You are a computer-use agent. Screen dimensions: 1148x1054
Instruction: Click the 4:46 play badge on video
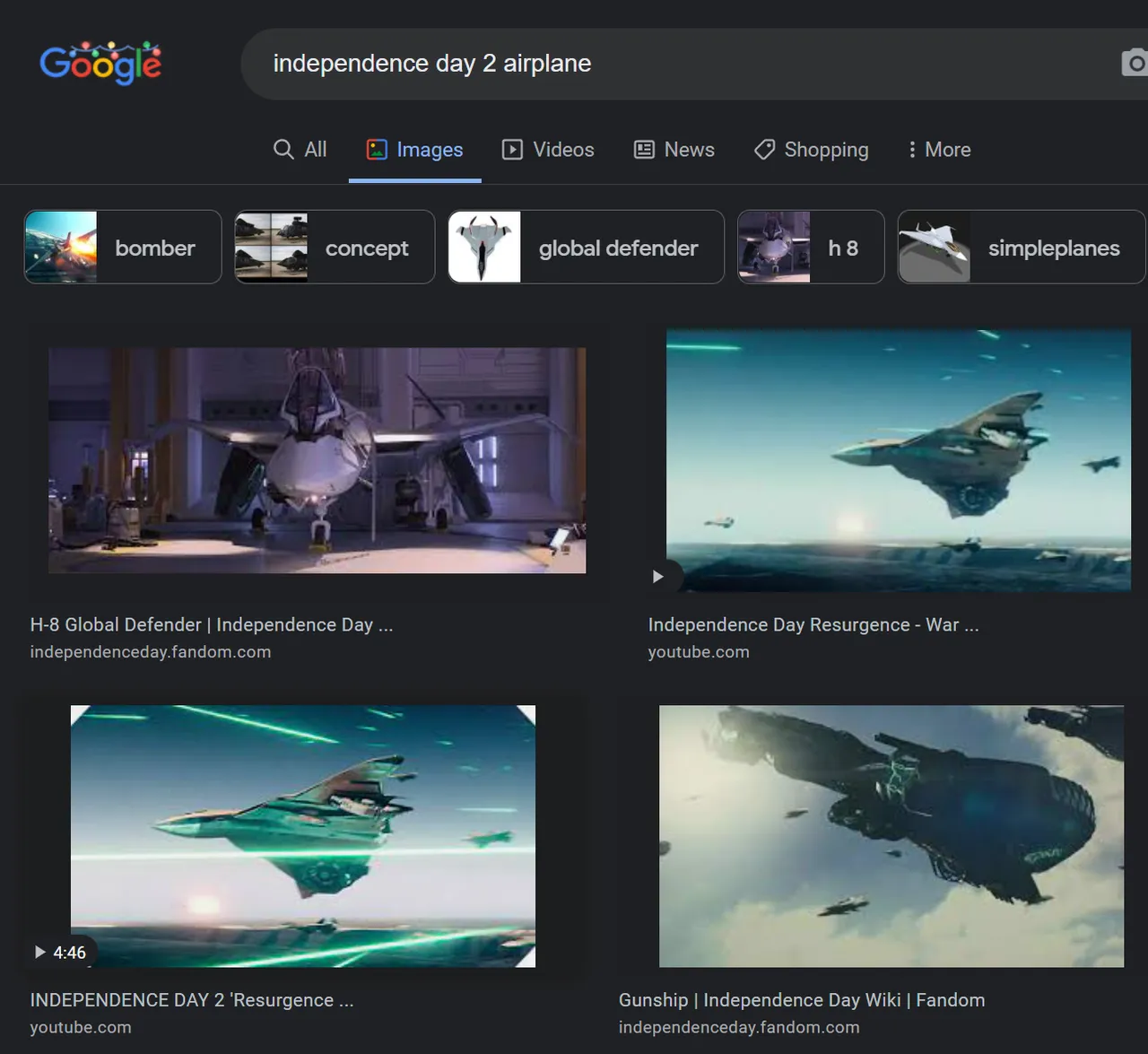click(61, 952)
